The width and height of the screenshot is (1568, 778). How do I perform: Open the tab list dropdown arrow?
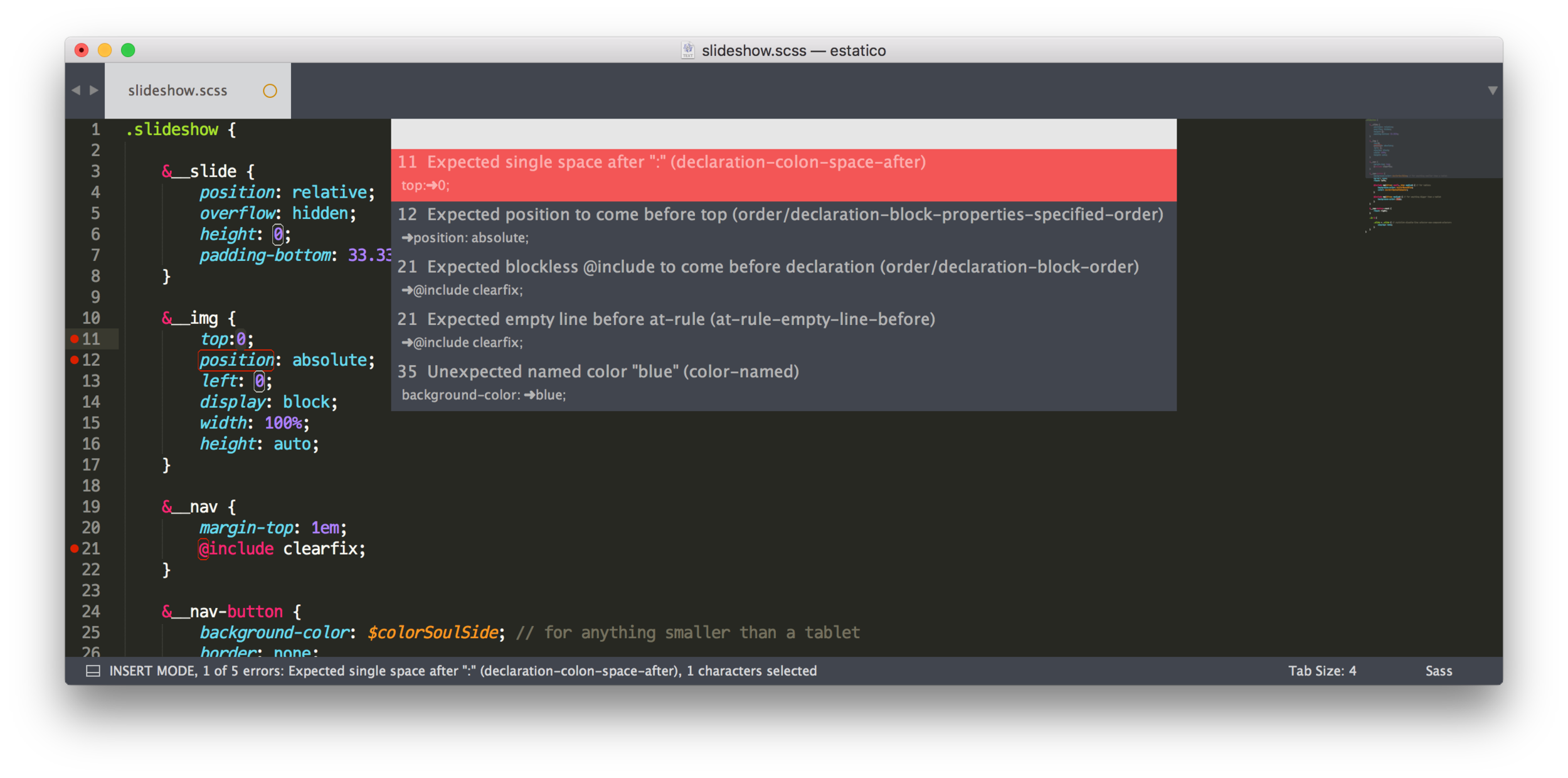[1492, 90]
